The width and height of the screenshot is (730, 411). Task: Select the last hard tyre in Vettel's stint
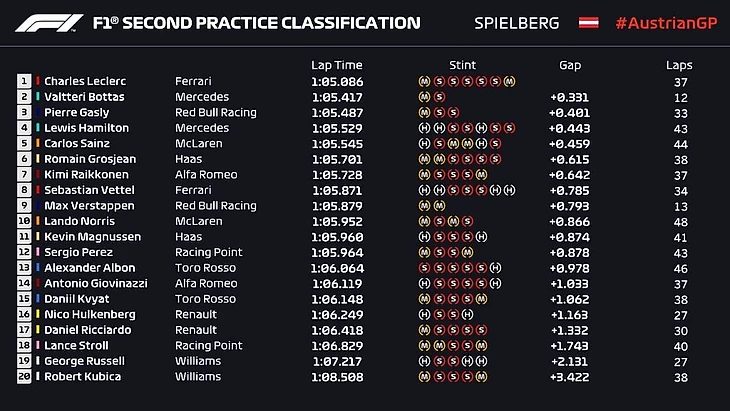[509, 190]
